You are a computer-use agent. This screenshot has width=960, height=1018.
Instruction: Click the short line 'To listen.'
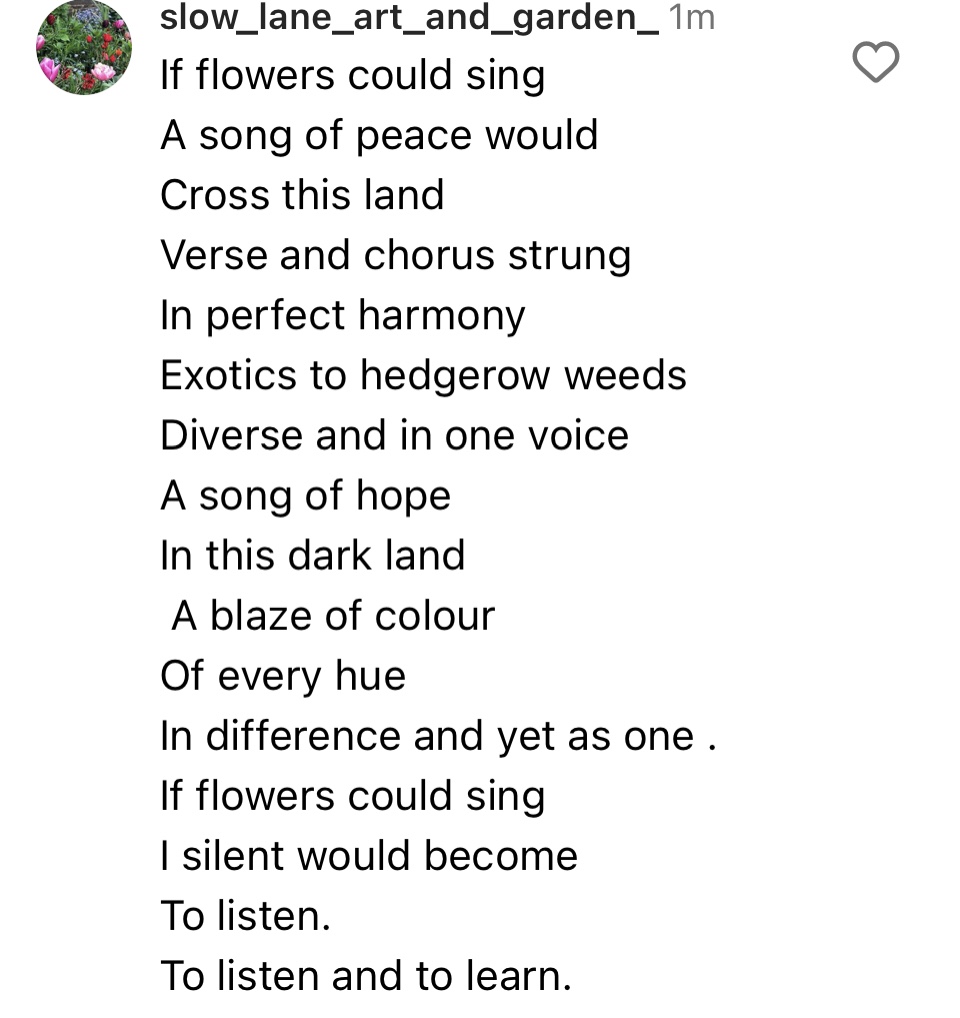pyautogui.click(x=245, y=916)
